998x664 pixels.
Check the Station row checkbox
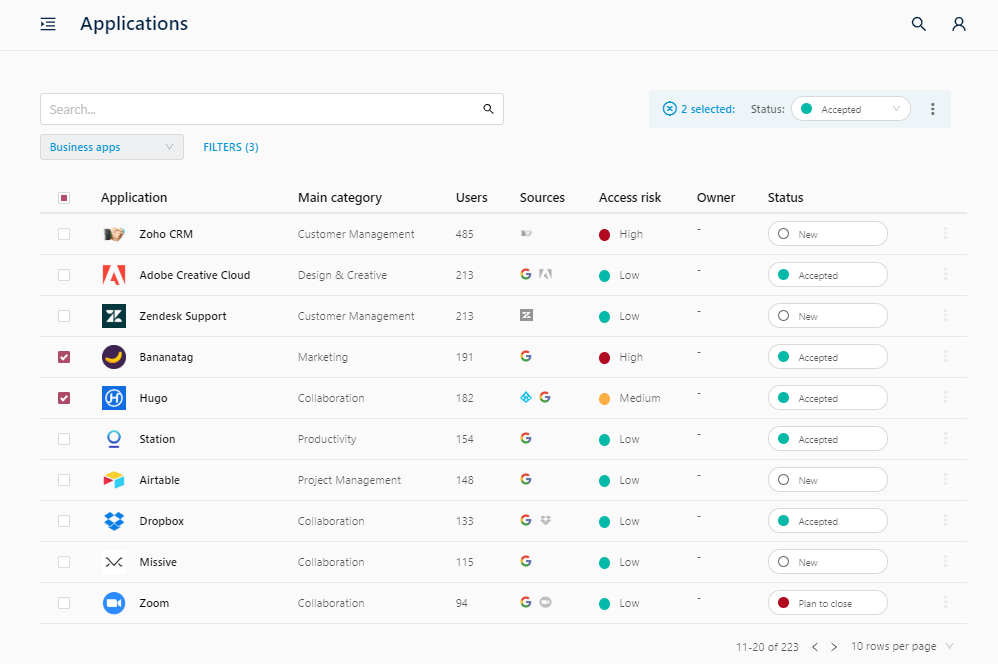64,439
